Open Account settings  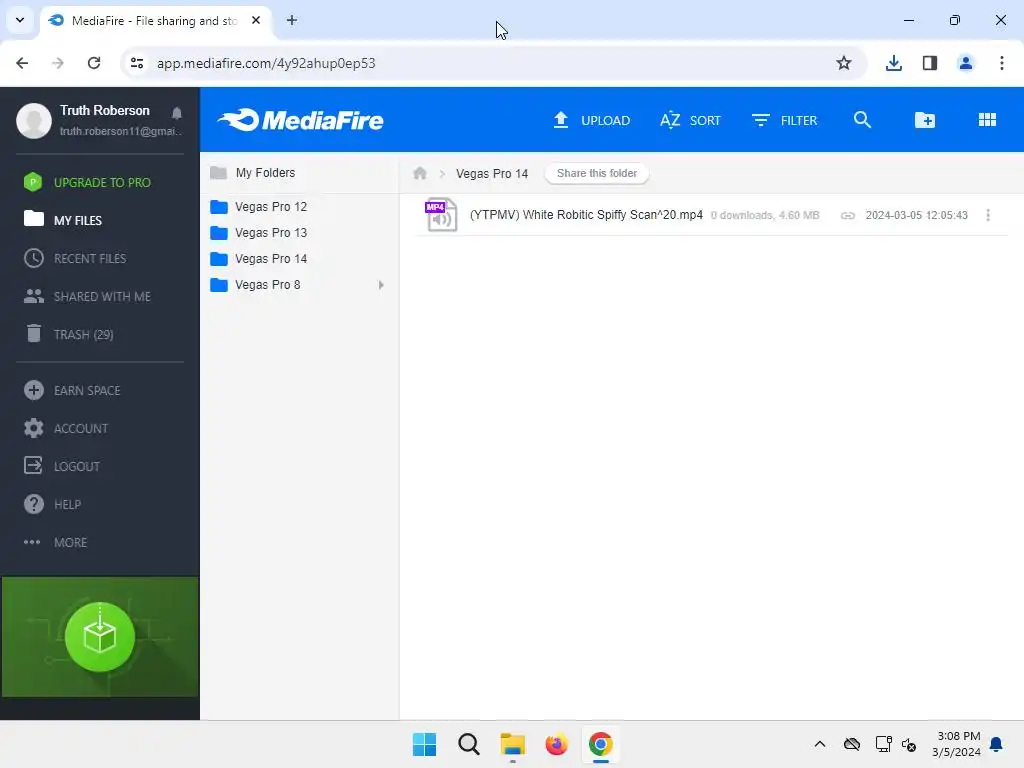click(66, 428)
